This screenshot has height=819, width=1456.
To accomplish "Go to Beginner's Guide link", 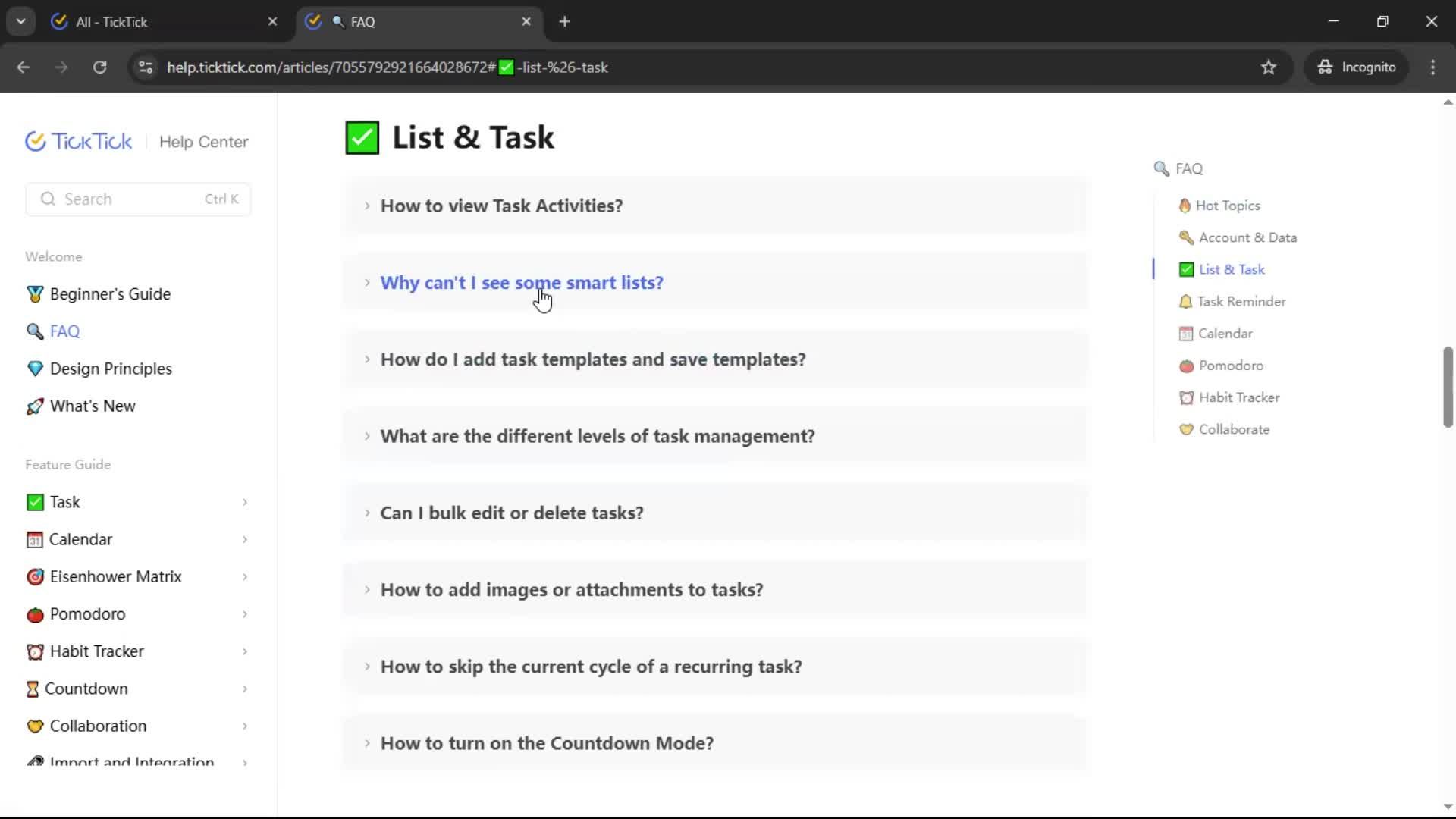I will 110,294.
